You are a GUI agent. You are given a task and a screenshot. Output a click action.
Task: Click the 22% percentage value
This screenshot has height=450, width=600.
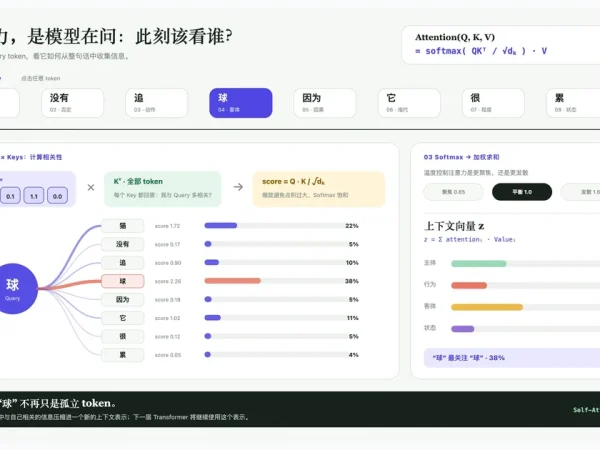click(x=352, y=226)
